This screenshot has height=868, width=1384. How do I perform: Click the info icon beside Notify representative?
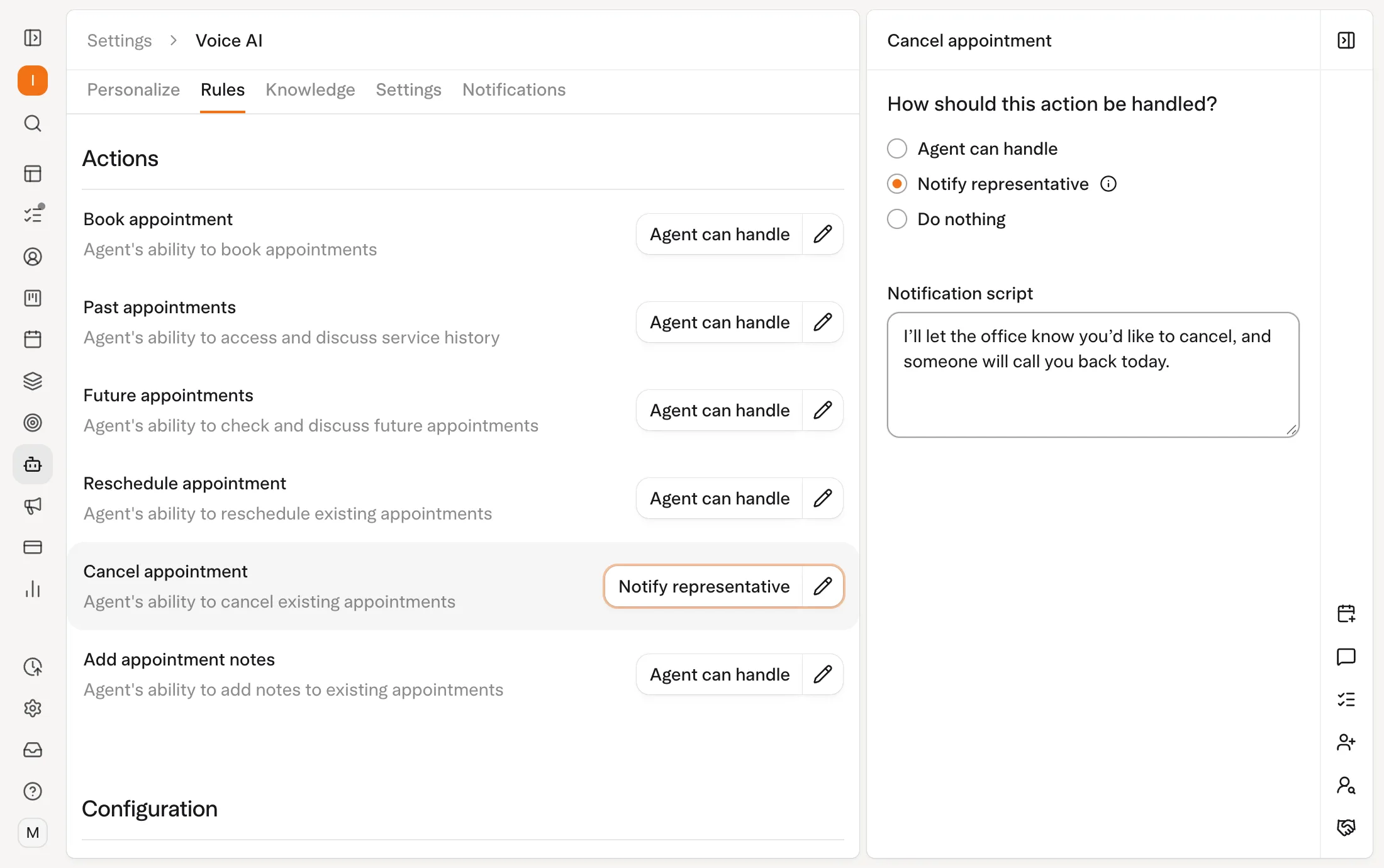pyautogui.click(x=1108, y=184)
